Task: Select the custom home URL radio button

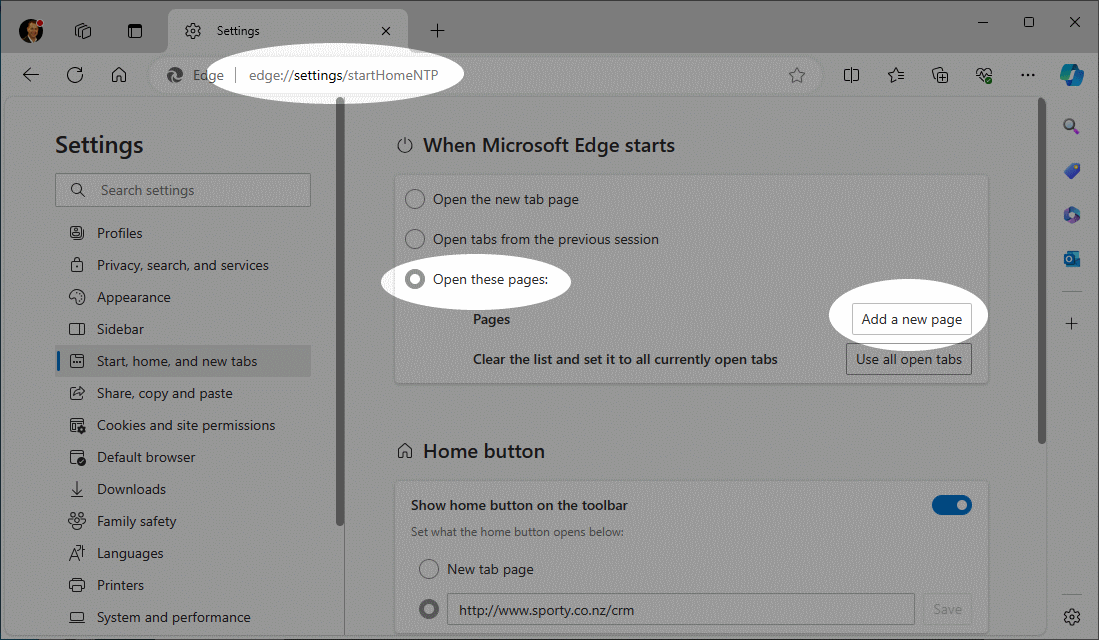Action: (x=429, y=609)
